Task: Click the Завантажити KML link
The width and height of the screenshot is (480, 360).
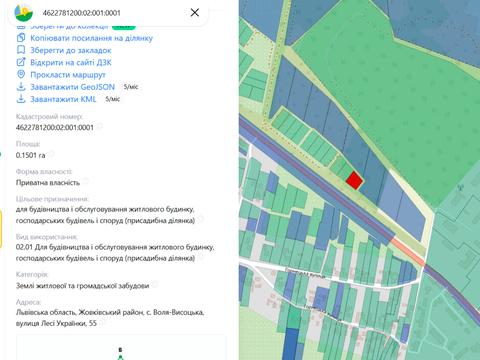Action: click(63, 99)
